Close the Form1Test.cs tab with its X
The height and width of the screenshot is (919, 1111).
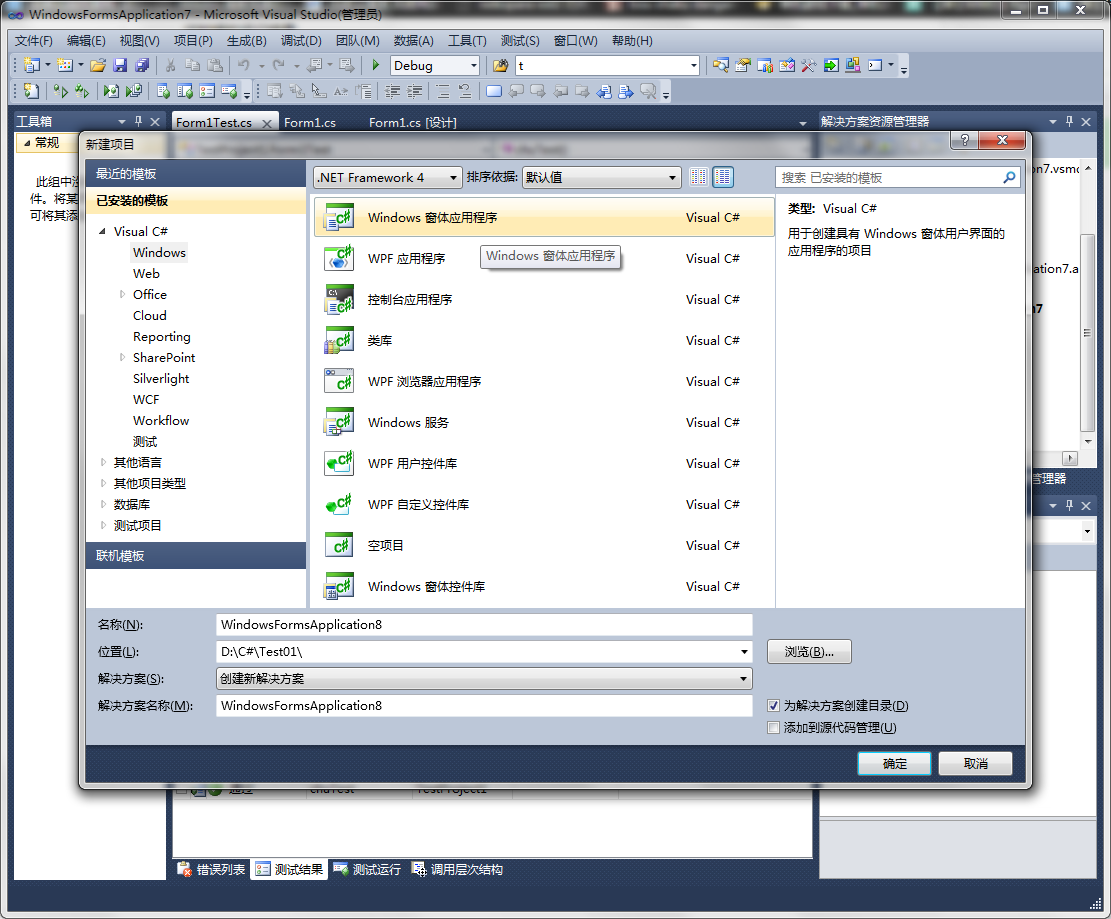click(x=266, y=123)
